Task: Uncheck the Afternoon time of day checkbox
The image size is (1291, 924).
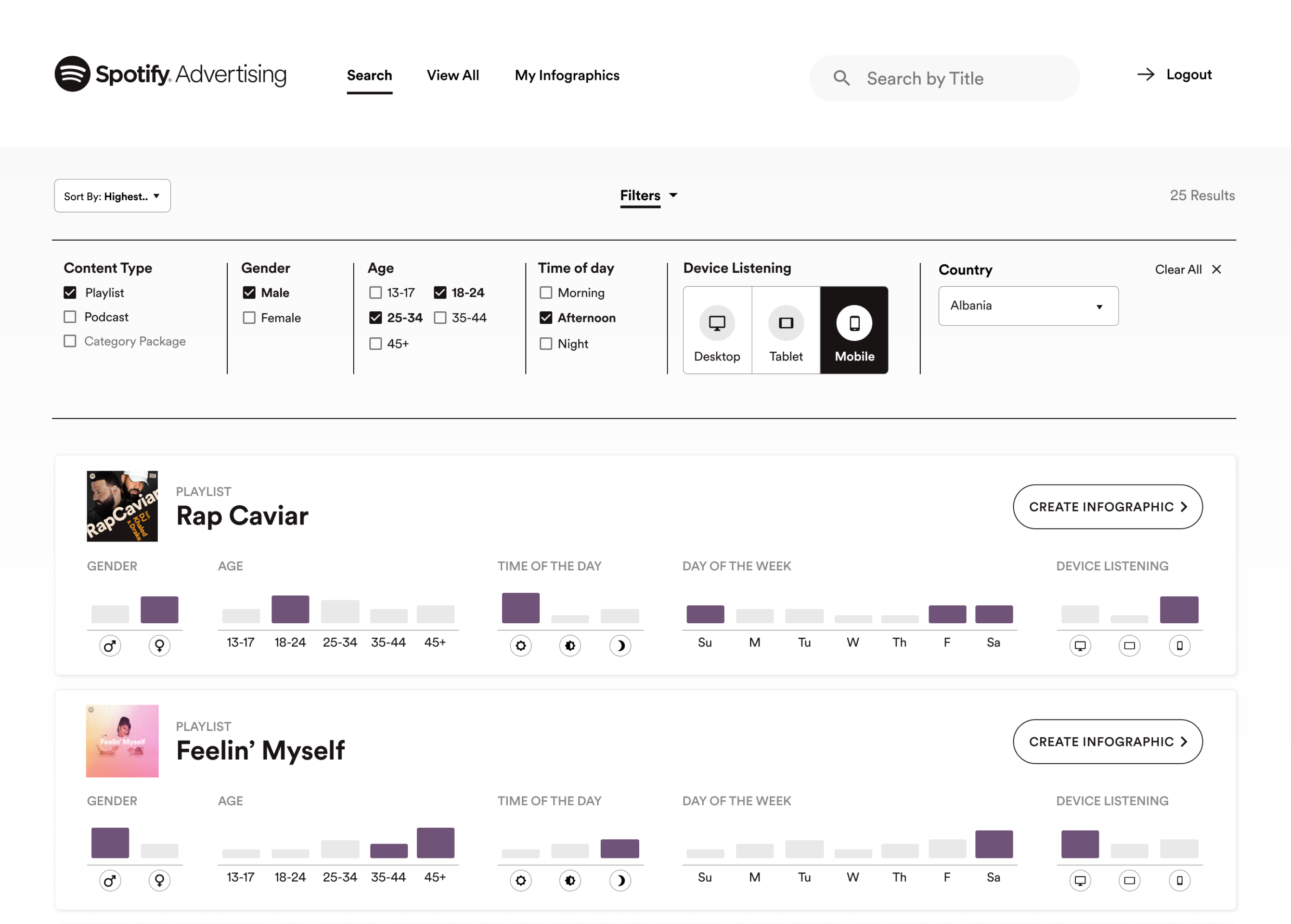Action: (x=546, y=318)
